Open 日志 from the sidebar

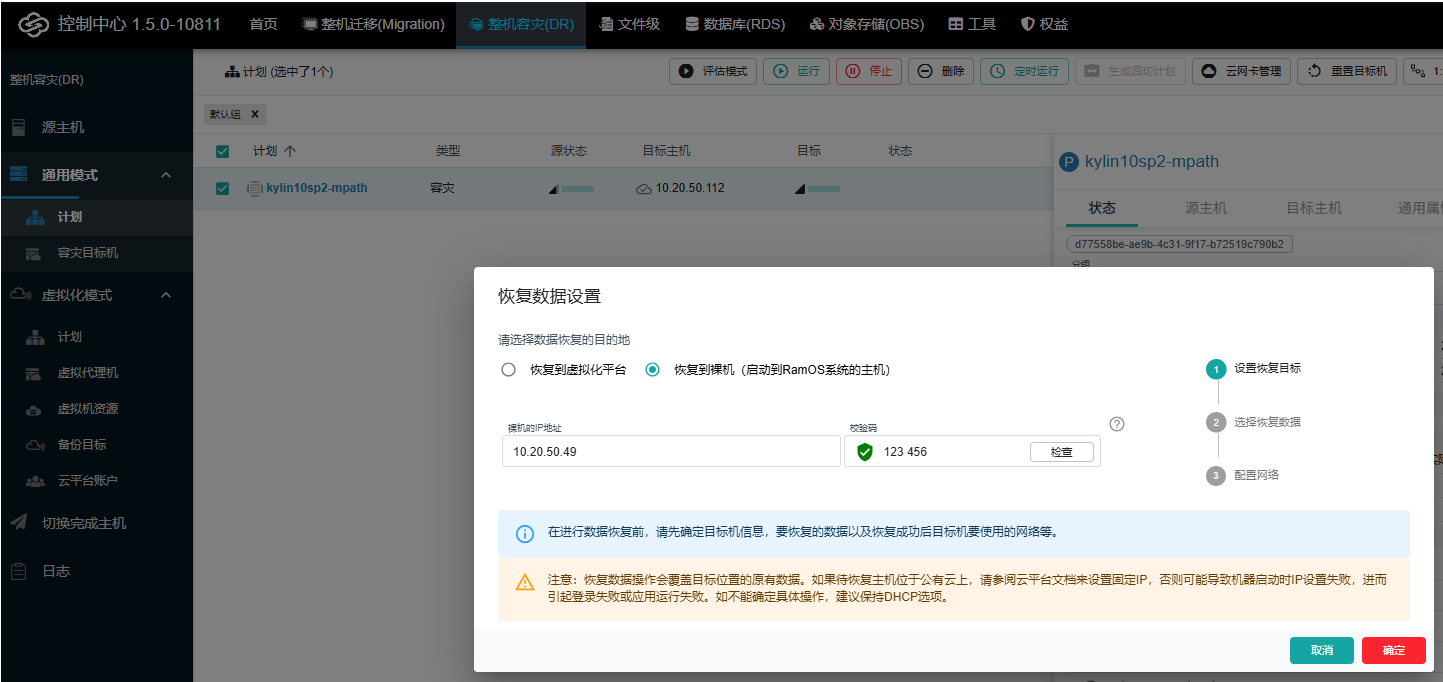click(56, 571)
